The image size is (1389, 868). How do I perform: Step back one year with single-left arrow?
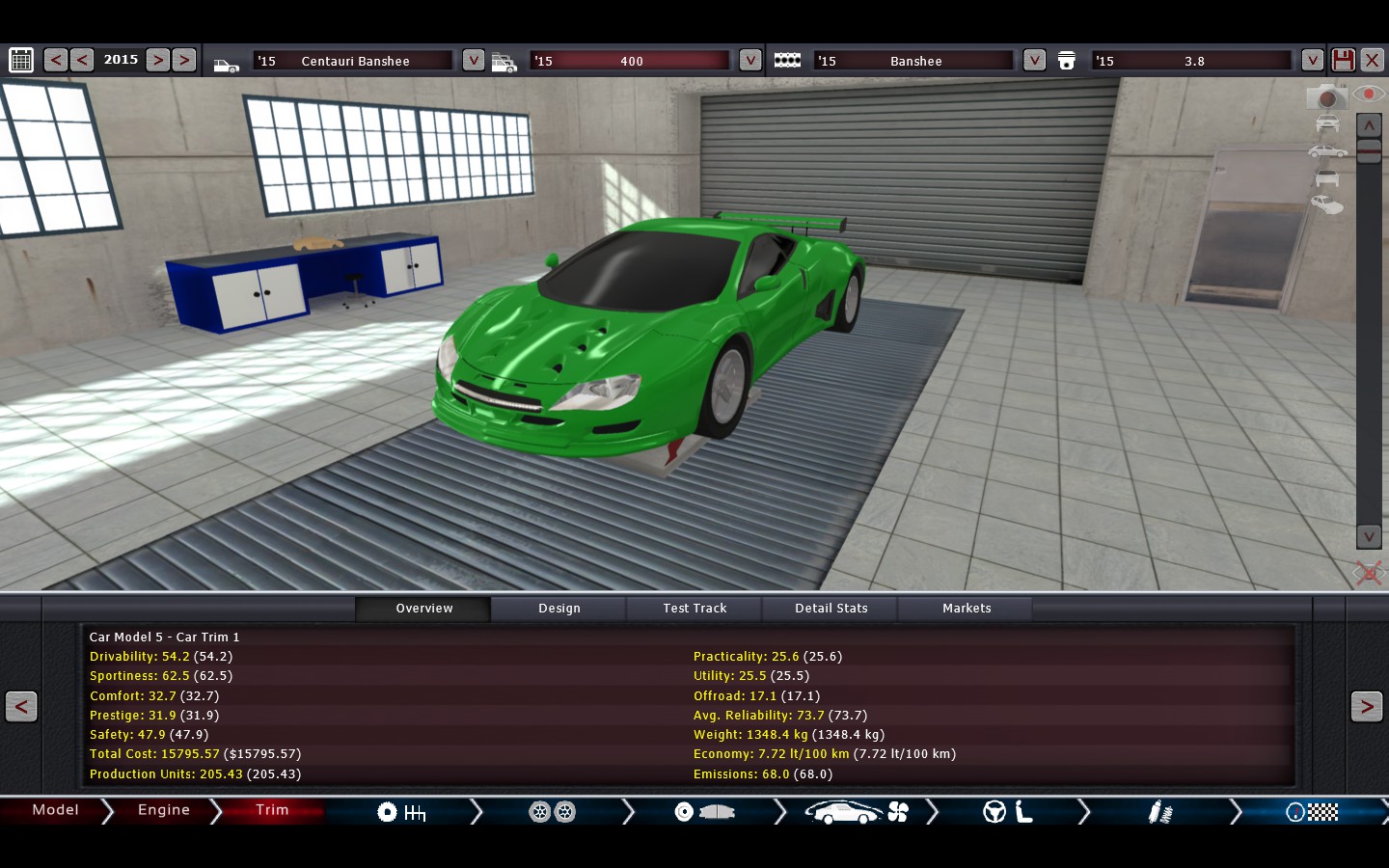82,60
